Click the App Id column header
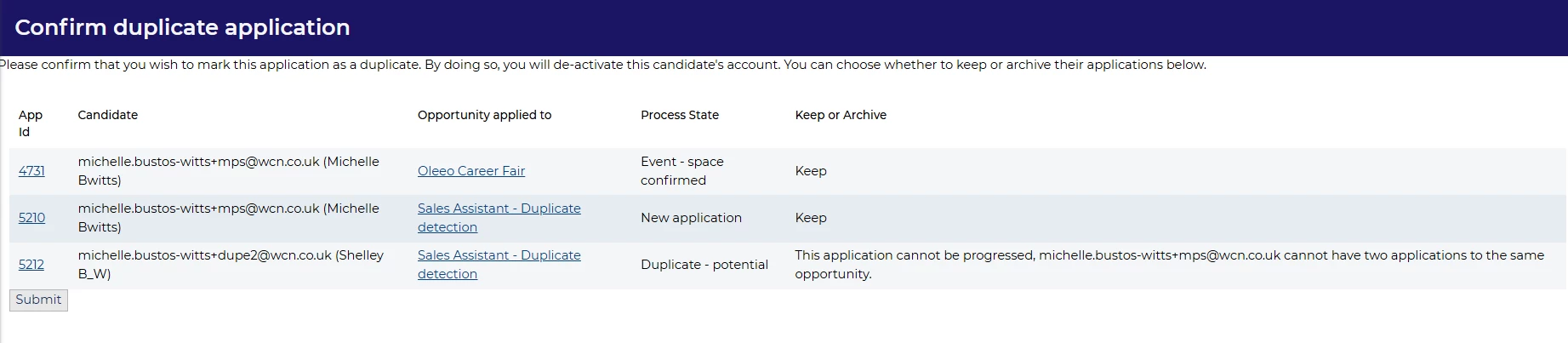Viewport: 1568px width, 343px height. pyautogui.click(x=30, y=123)
